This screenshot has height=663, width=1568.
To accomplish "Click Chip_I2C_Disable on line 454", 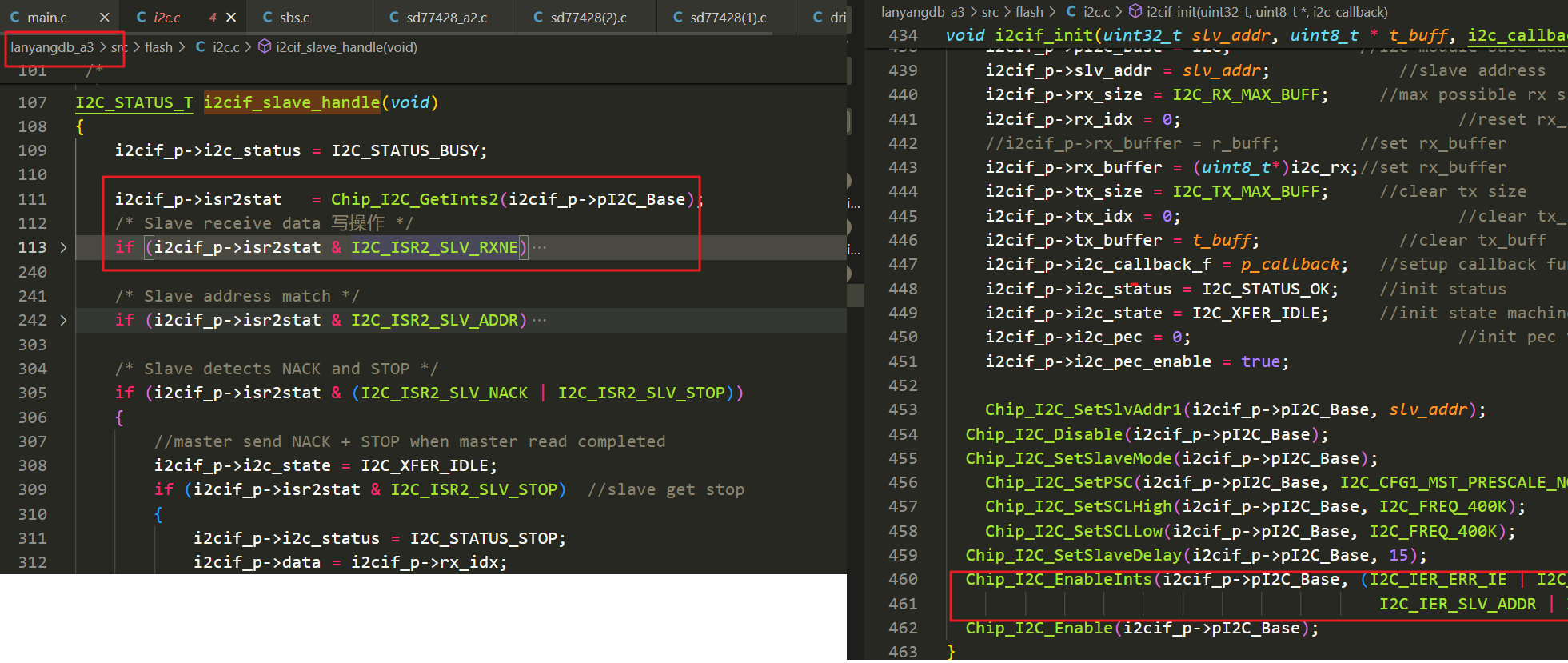I will (1044, 434).
